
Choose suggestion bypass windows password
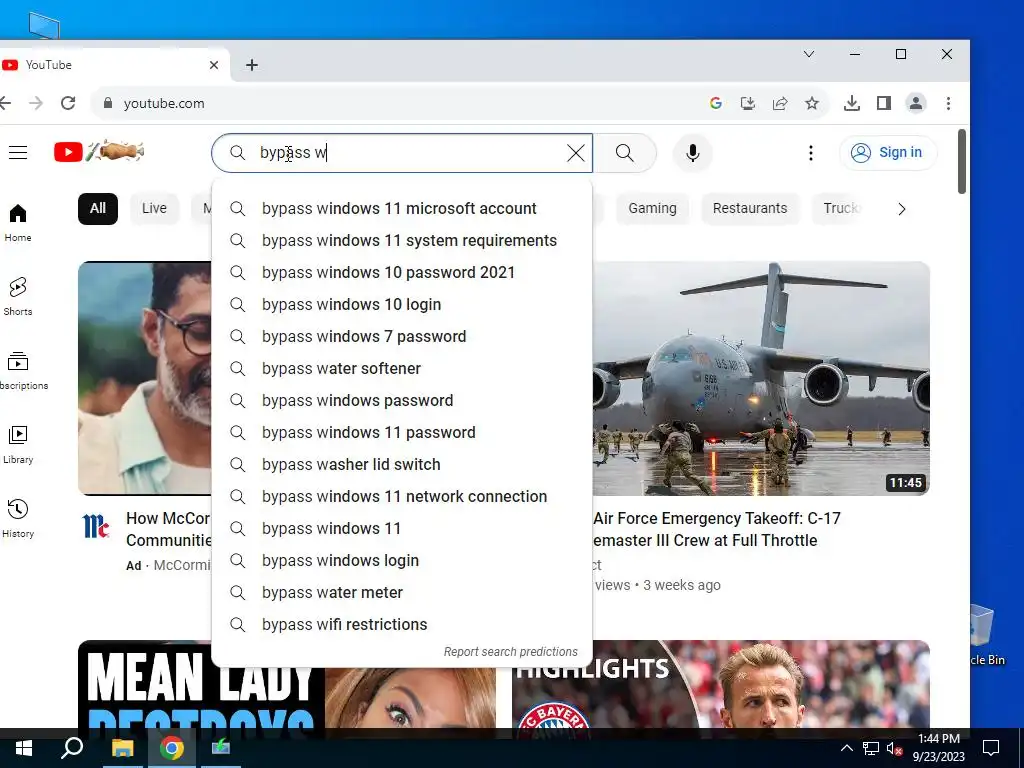402,400
